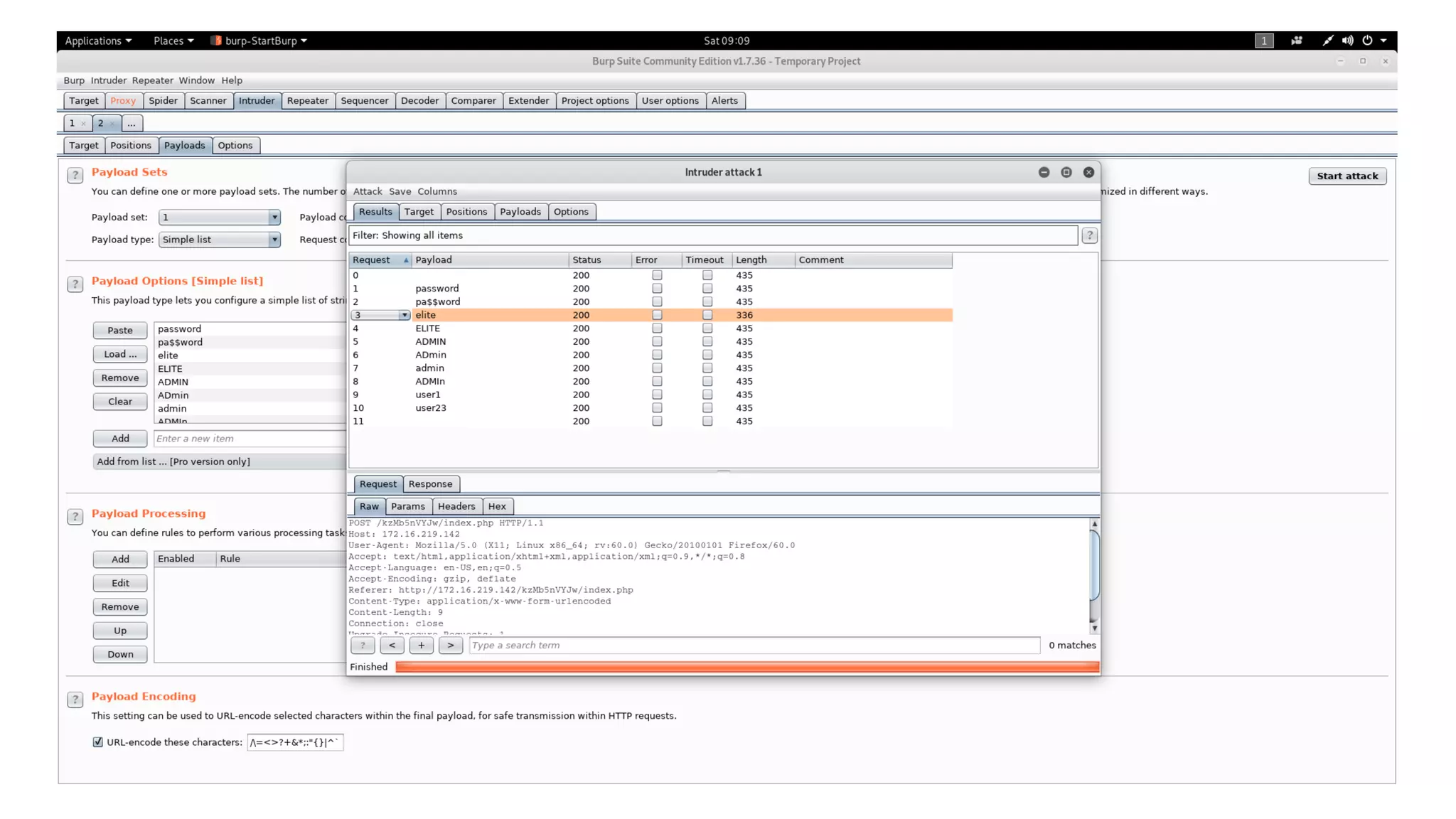1456x819 pixels.
Task: Click the previous match arrow in the search bar
Action: click(392, 646)
